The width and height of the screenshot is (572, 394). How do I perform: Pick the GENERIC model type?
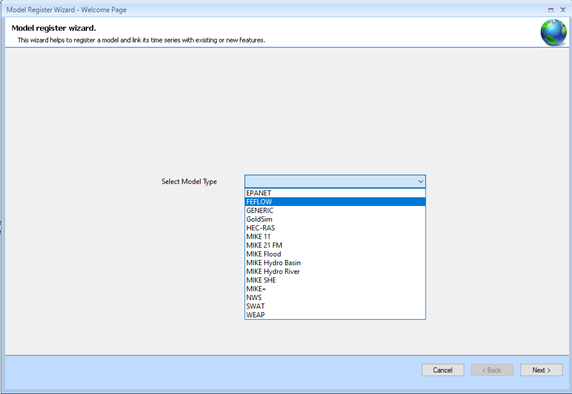click(x=335, y=210)
